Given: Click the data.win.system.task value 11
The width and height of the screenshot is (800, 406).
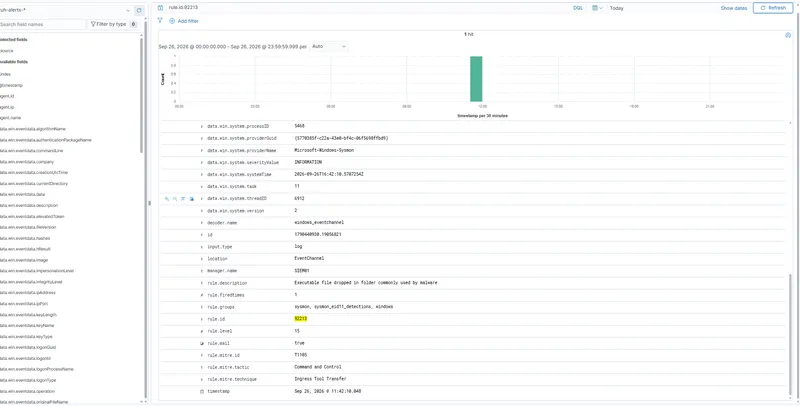Looking at the screenshot, I should [x=297, y=186].
